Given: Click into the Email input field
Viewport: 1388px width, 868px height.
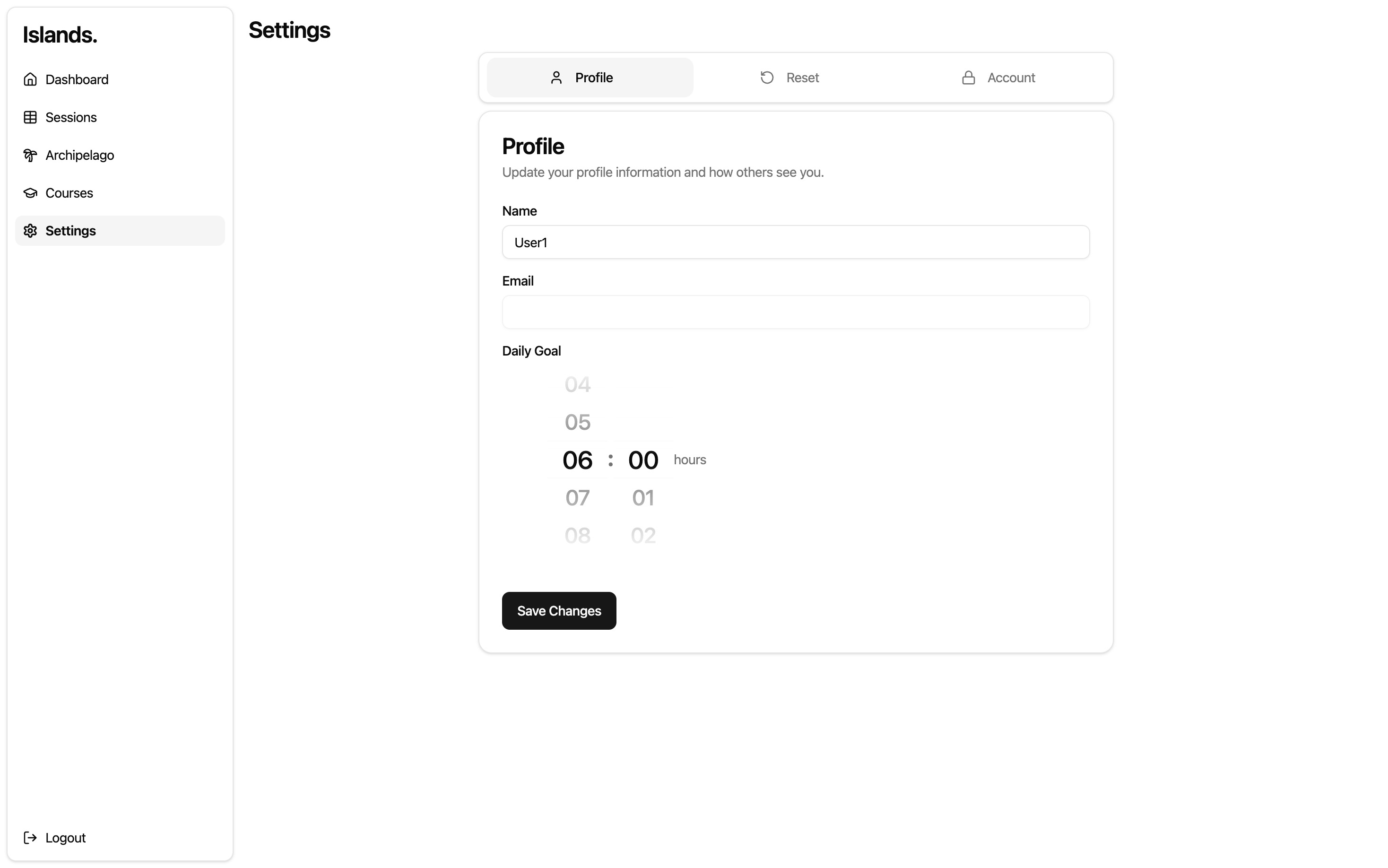Looking at the screenshot, I should (x=796, y=312).
